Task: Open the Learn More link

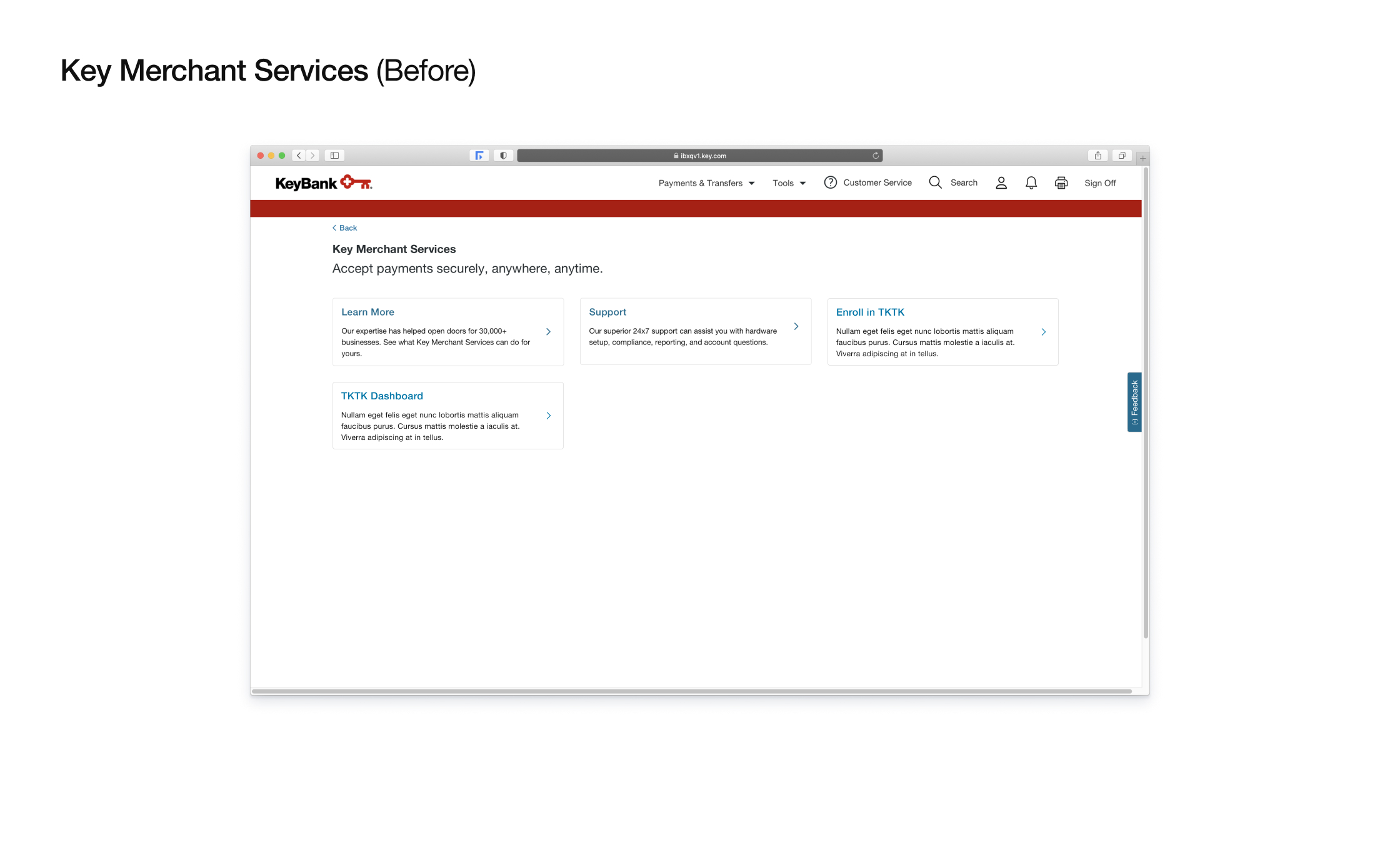Action: pos(367,312)
